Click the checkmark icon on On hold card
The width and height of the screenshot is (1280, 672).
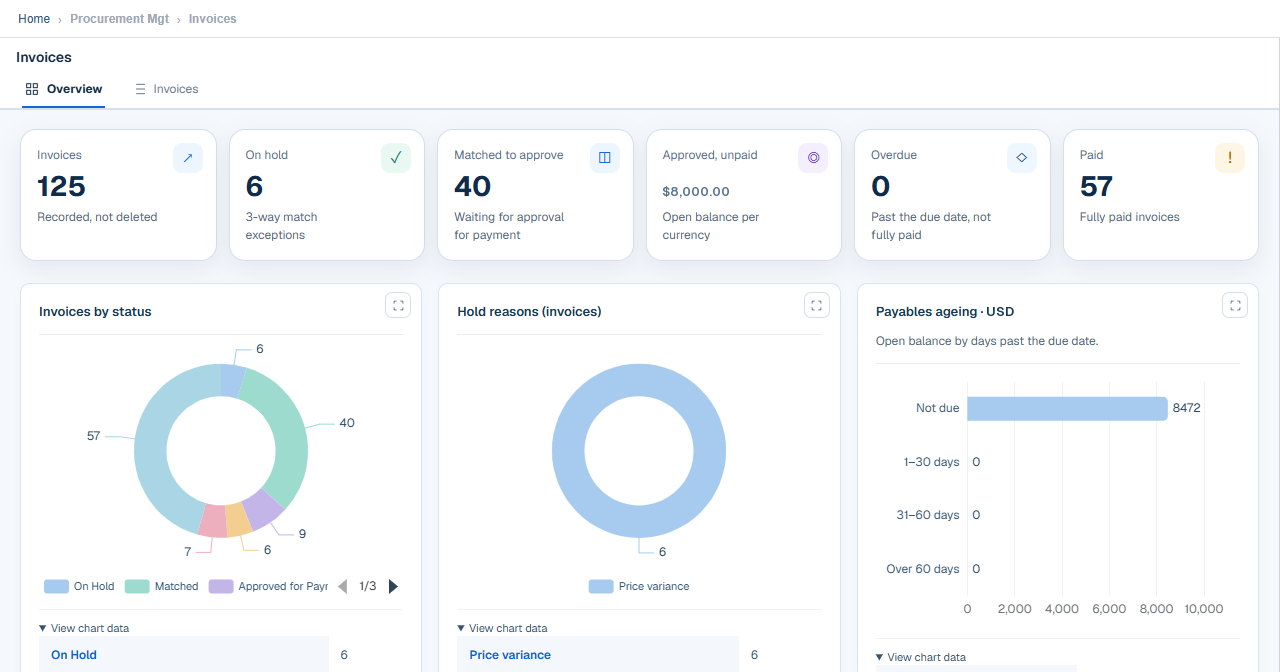396,158
